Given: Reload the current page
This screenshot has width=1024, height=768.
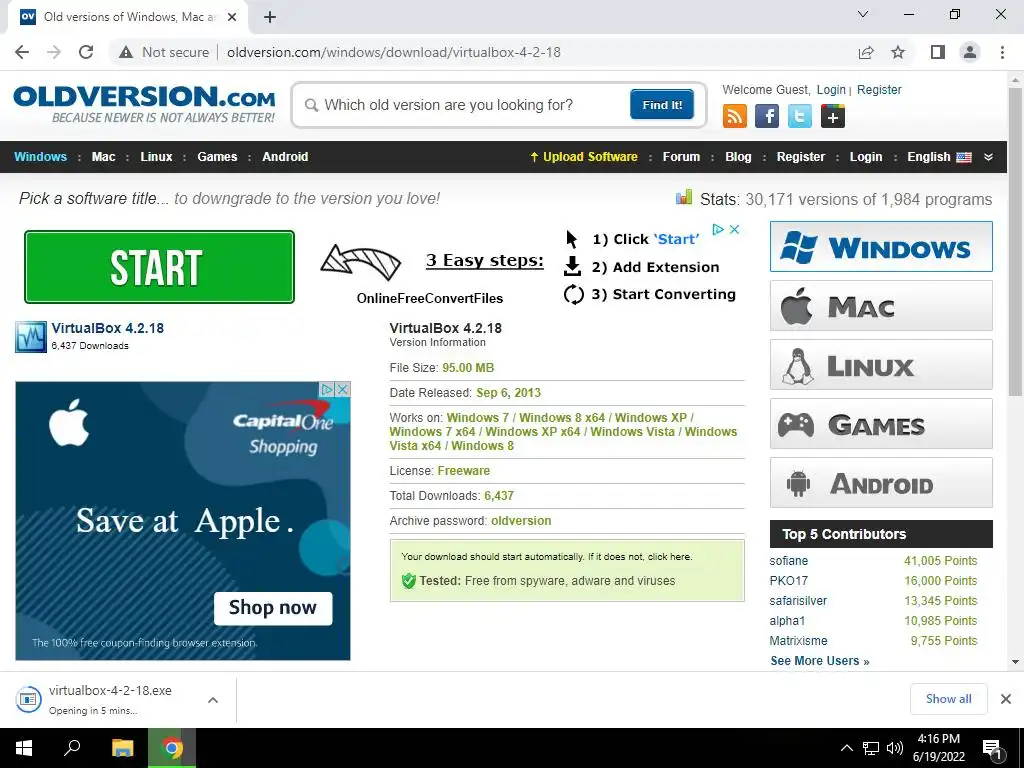Looking at the screenshot, I should [x=86, y=52].
